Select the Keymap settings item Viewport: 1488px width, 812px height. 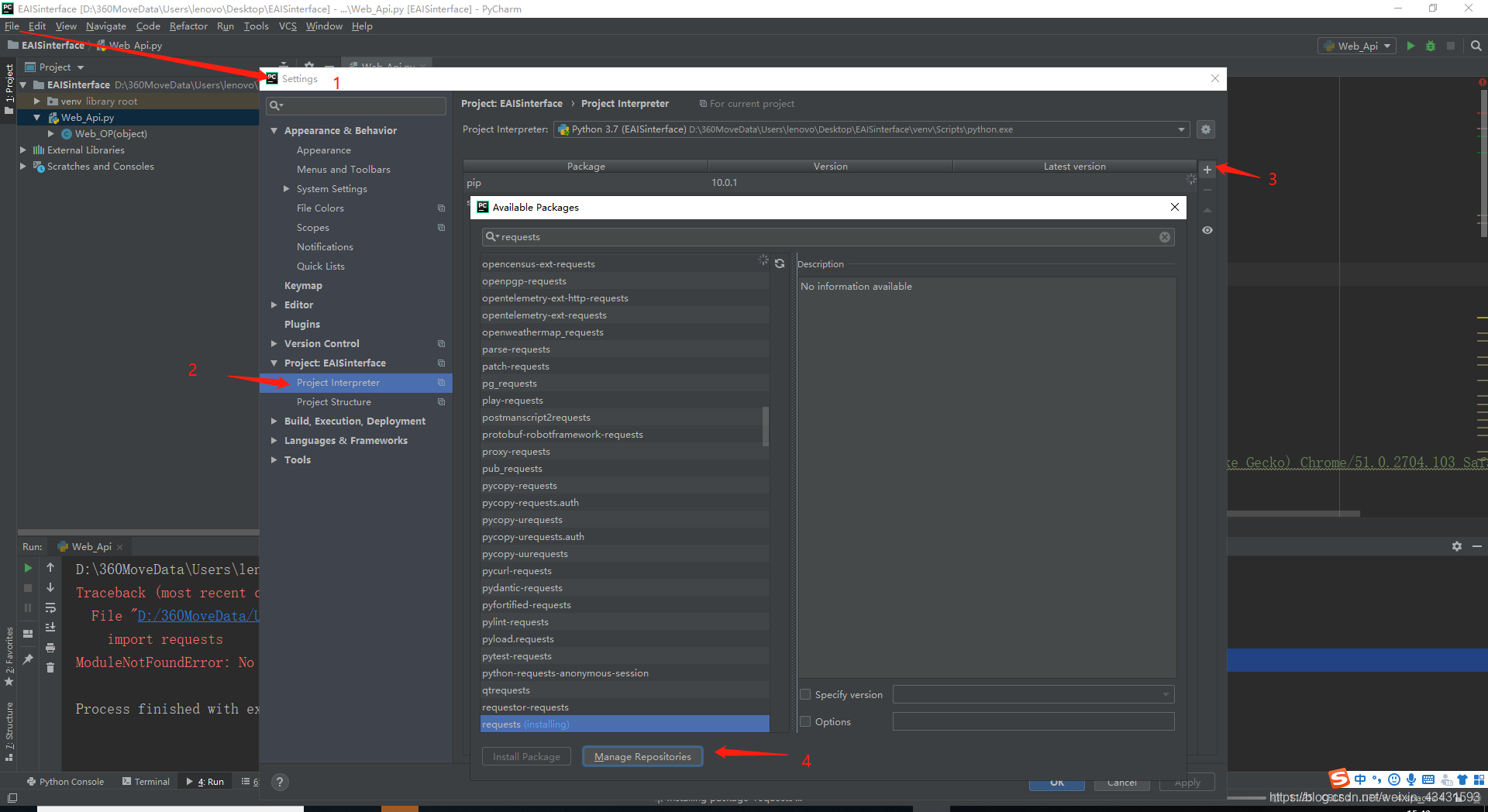pyautogui.click(x=303, y=286)
